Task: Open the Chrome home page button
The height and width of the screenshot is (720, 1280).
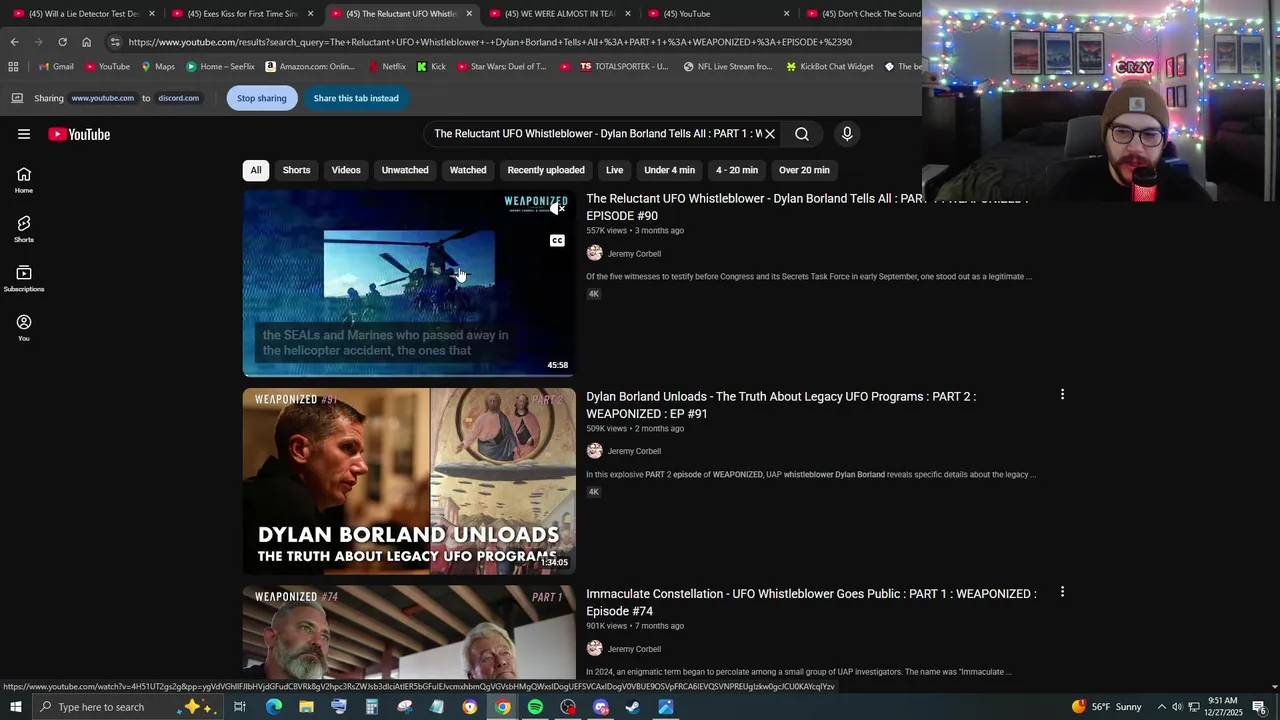Action: click(86, 42)
